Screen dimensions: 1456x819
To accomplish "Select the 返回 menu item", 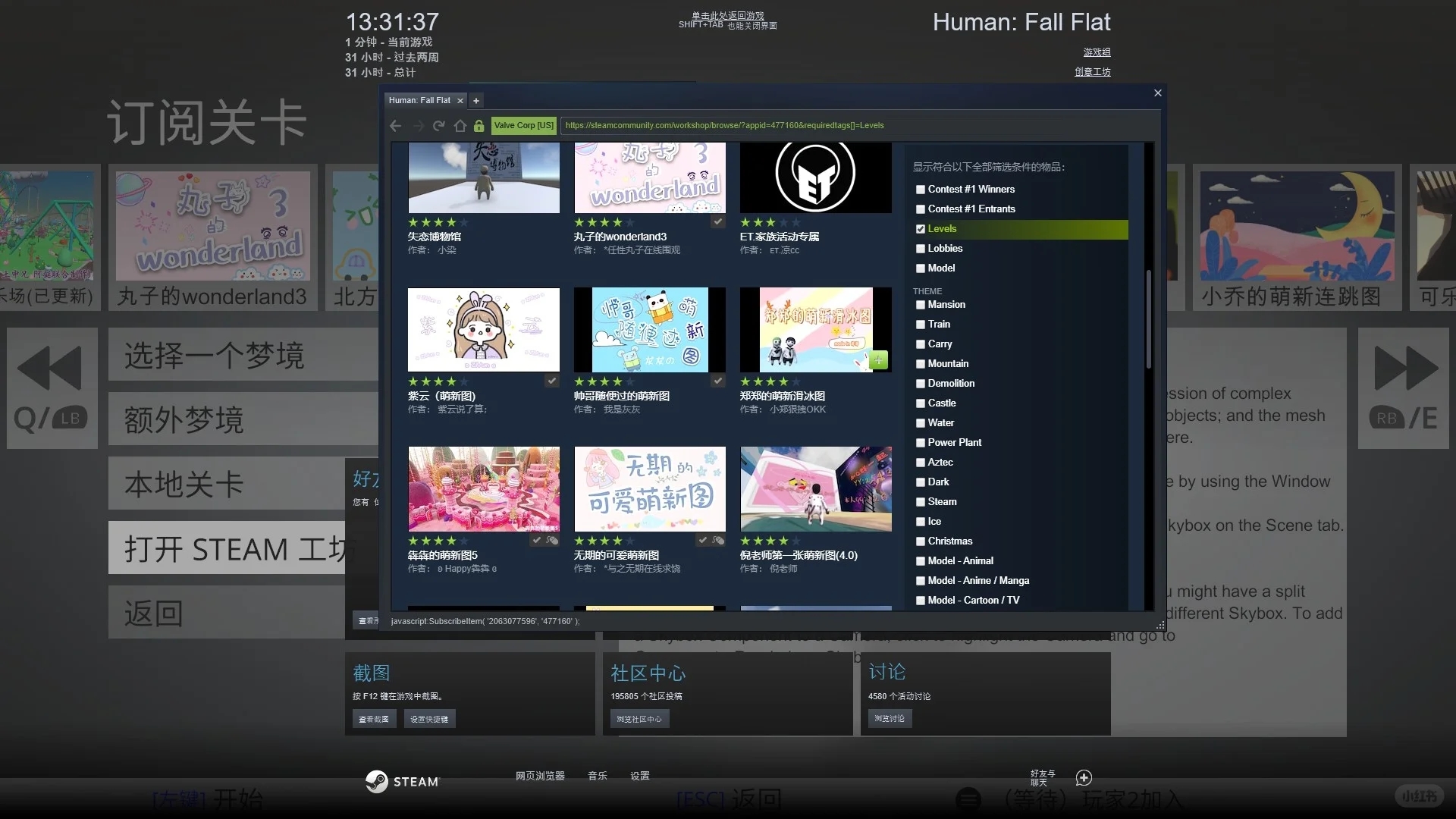I will click(x=227, y=612).
